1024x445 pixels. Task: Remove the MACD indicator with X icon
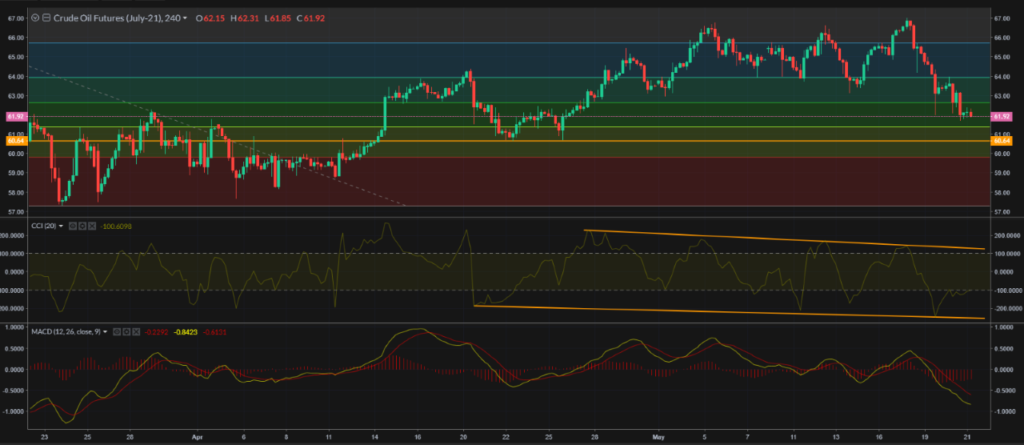click(x=136, y=331)
